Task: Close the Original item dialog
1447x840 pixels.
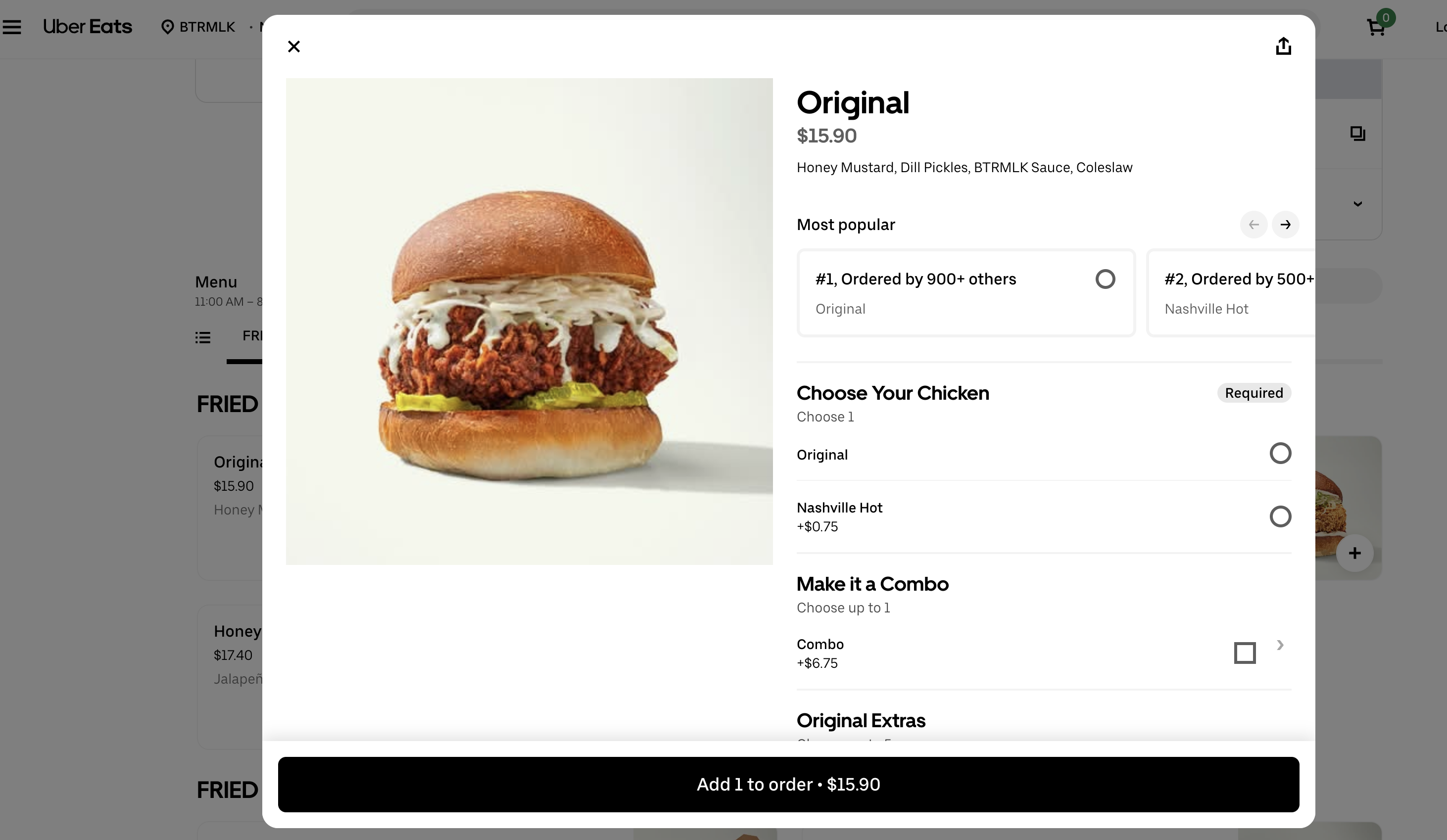Action: pyautogui.click(x=293, y=47)
